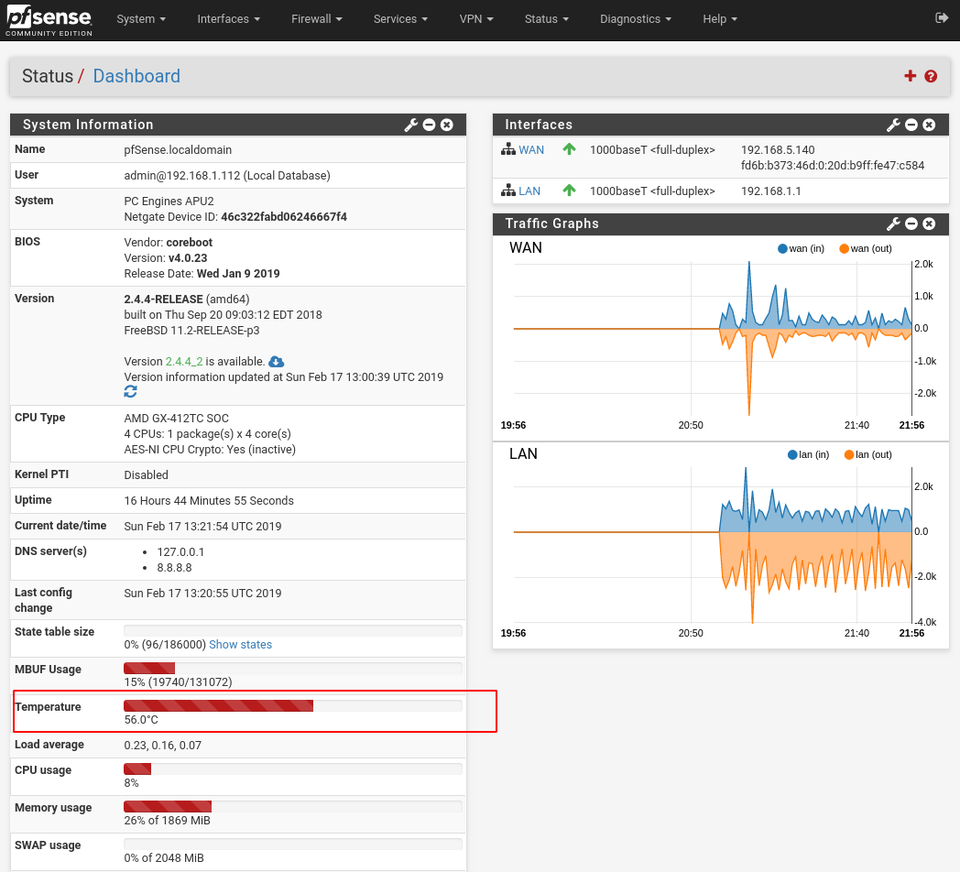Click the SWAP usage progress bar
960x872 pixels.
293,844
